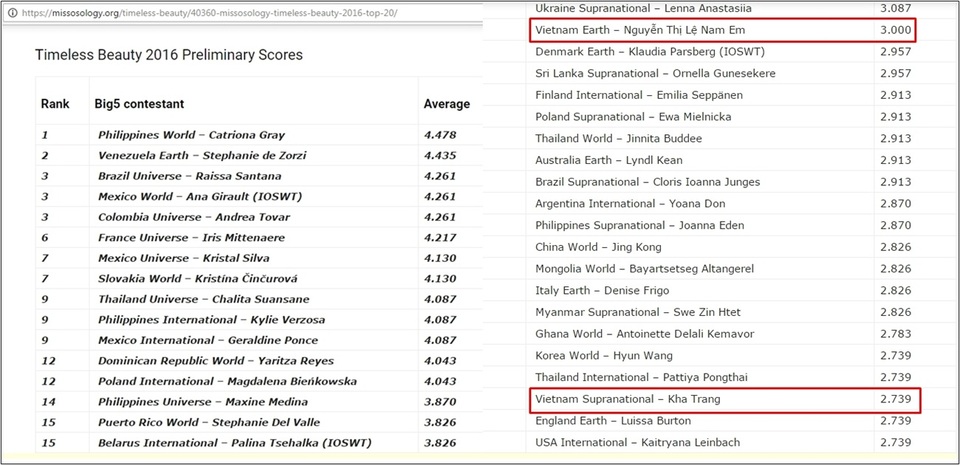This screenshot has height=465, width=960.
Task: Select Ghana World – Antoinette Delali Kemavor
Action: [x=645, y=334]
